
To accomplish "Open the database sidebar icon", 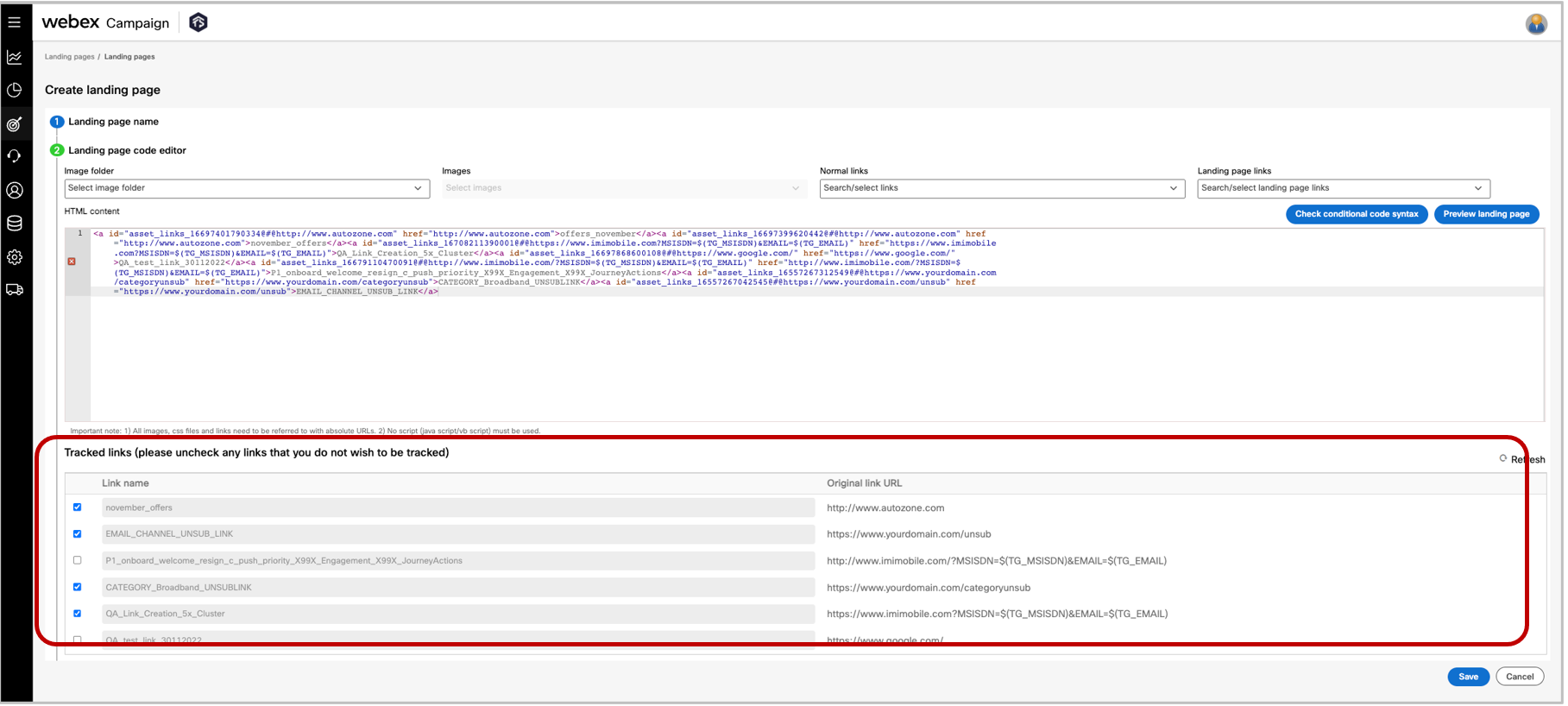I will point(15,224).
